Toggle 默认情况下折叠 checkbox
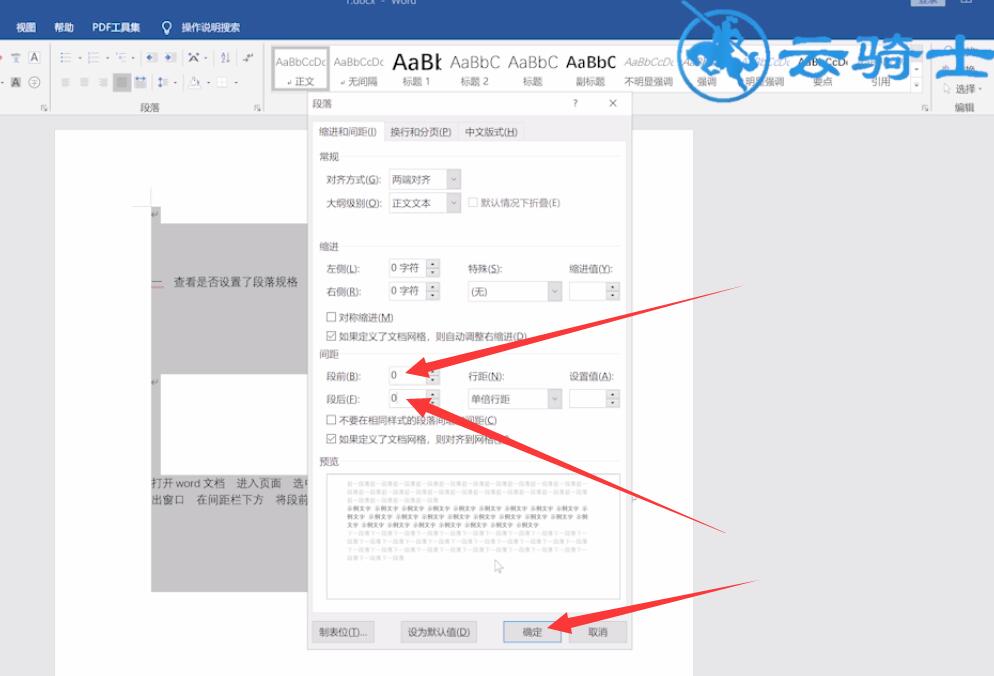This screenshot has width=994, height=676. 472,202
